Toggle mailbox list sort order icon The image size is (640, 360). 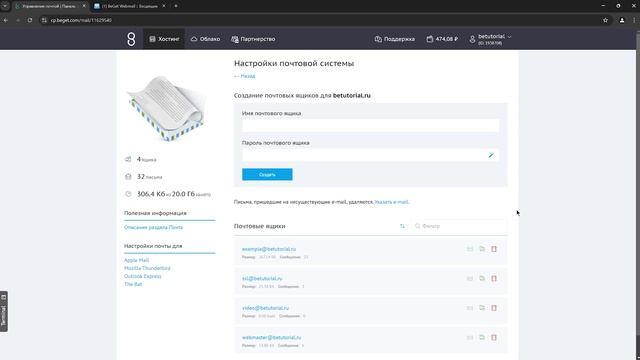pos(402,226)
